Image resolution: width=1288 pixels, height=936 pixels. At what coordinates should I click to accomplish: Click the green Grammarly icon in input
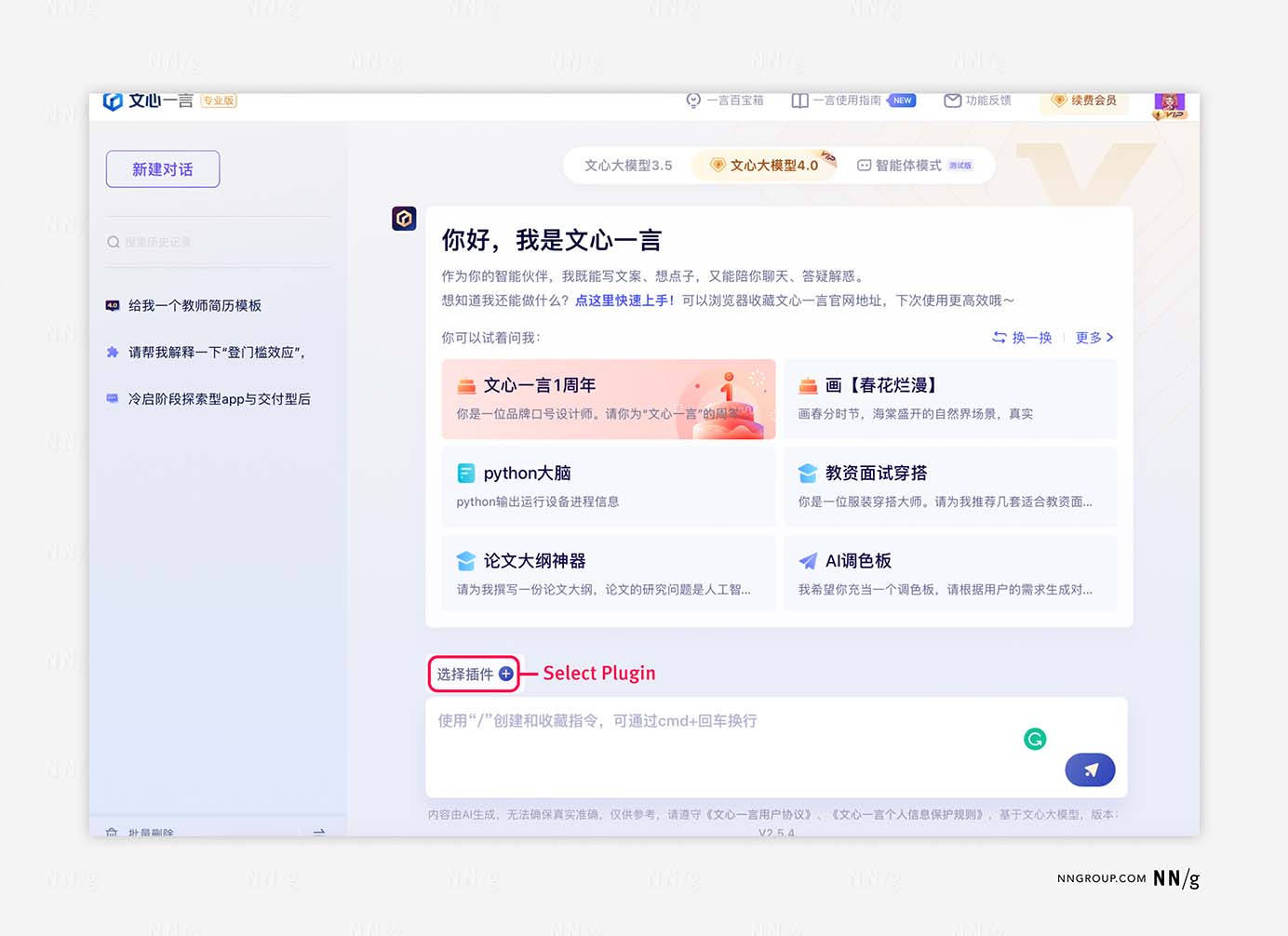[1035, 739]
